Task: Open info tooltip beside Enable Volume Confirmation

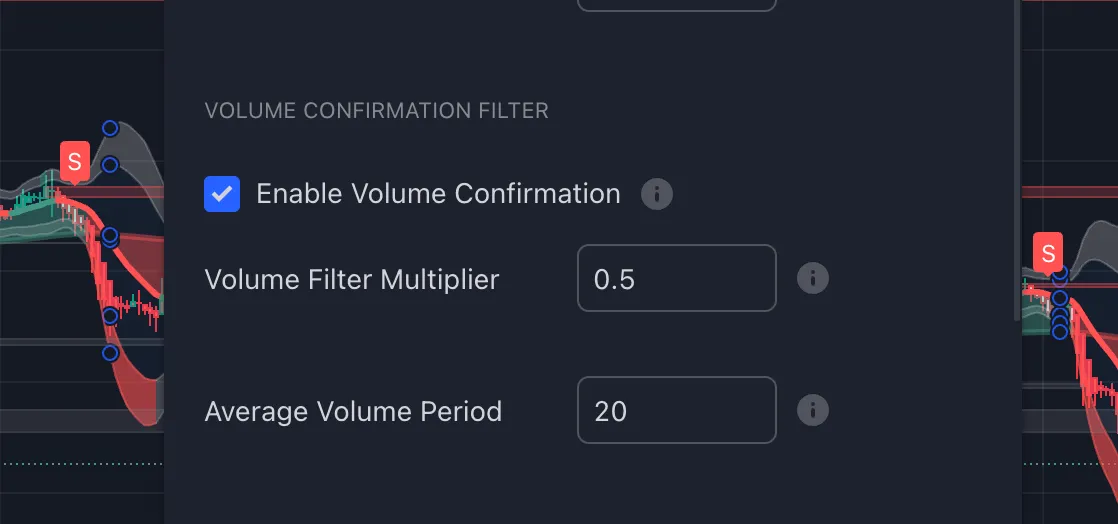Action: pyautogui.click(x=657, y=194)
